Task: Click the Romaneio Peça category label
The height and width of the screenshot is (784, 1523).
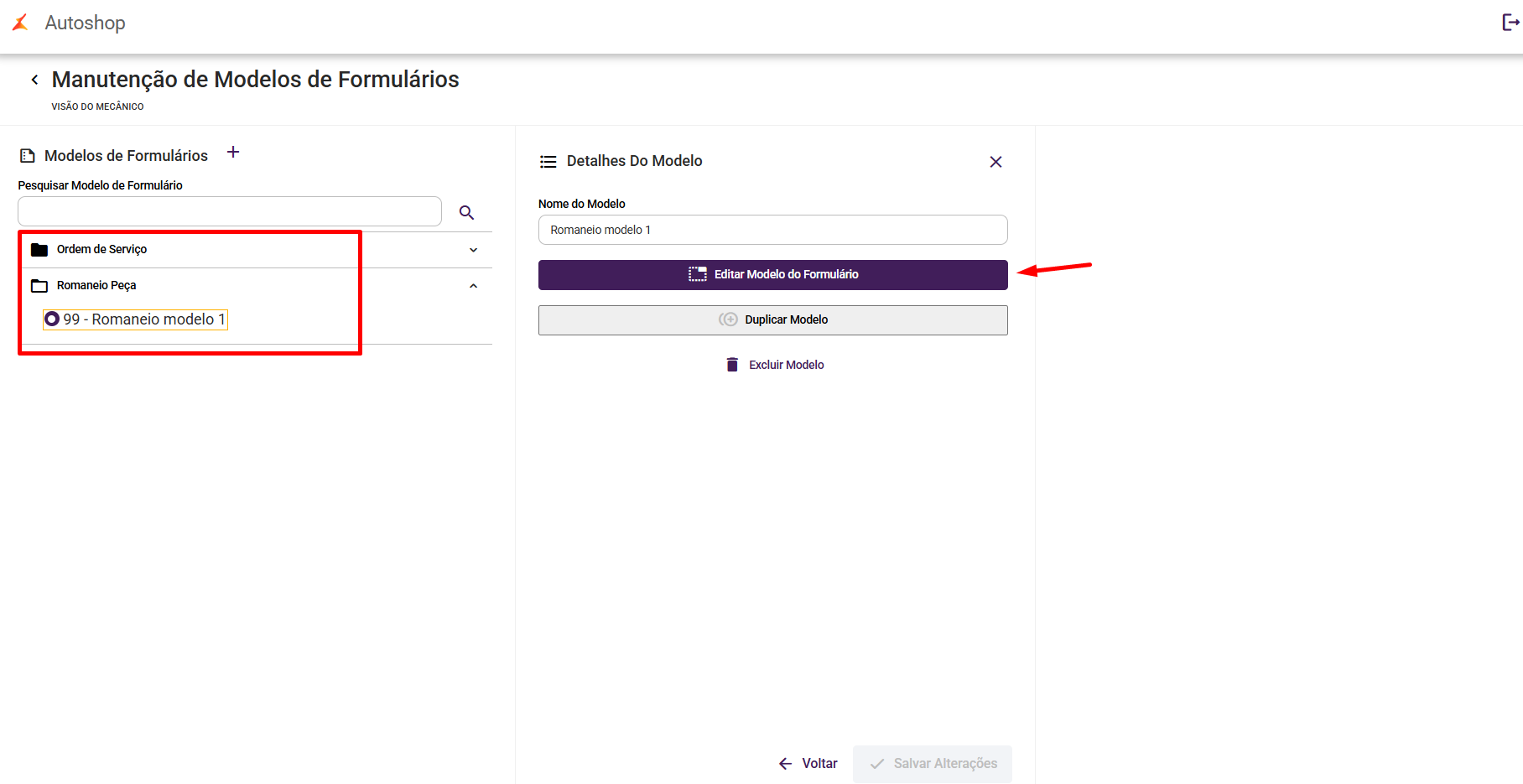Action: coord(96,286)
